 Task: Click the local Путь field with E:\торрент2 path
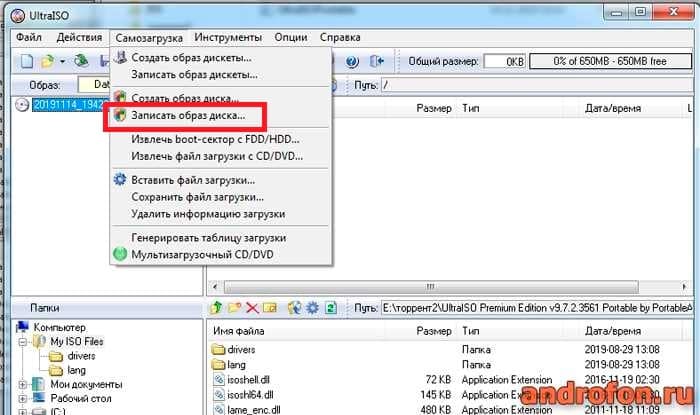point(537,308)
